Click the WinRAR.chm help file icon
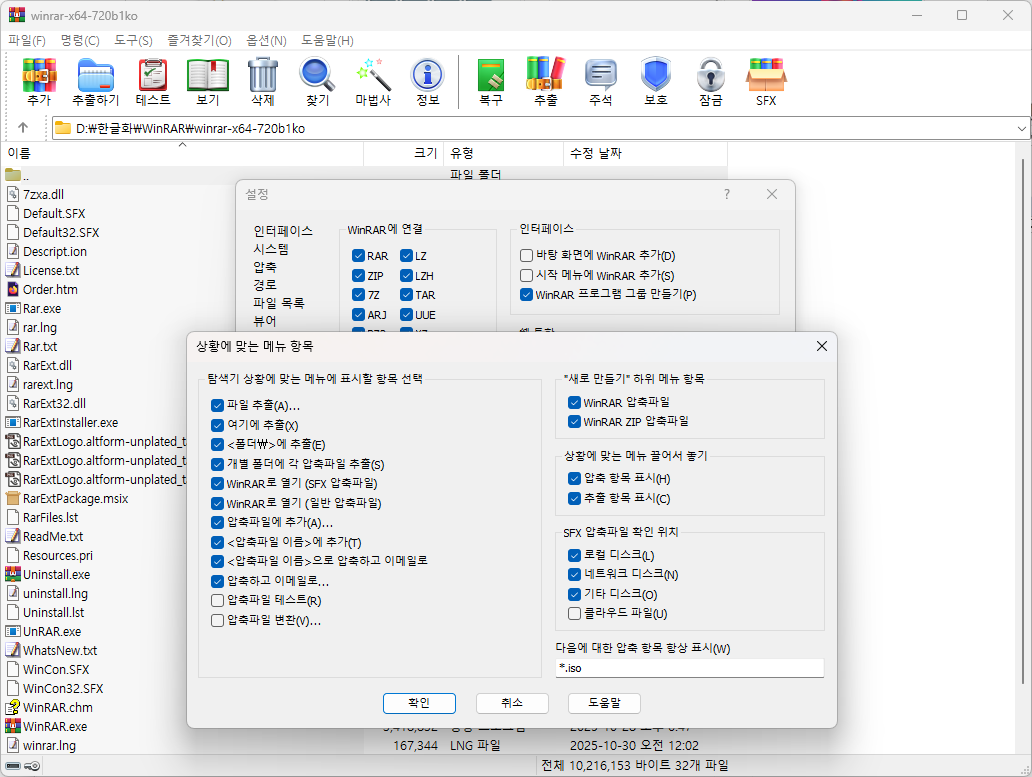The height and width of the screenshot is (777, 1032). click(13, 707)
